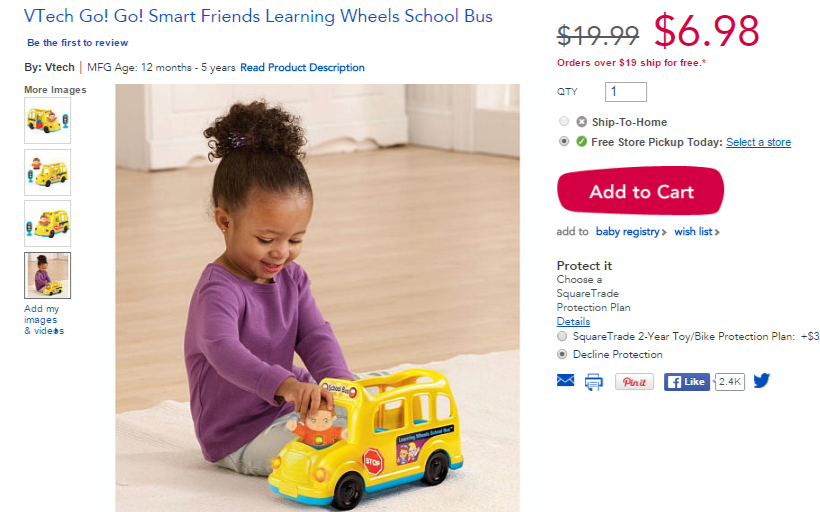
Task: Click Read Product Description link
Action: [302, 67]
